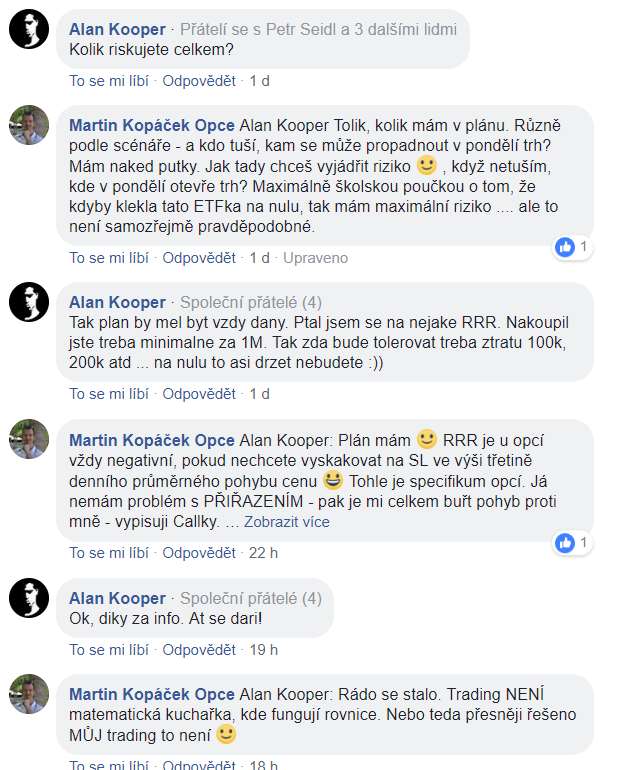This screenshot has height=770, width=622.
Task: Like Martin's reply about naked putky
Action: [108, 258]
